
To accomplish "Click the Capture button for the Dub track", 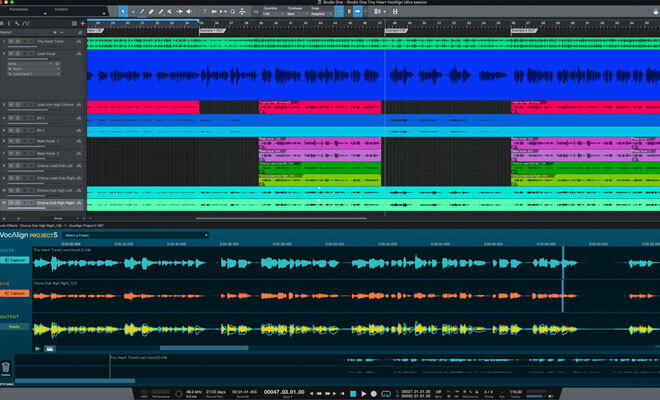I will tap(17, 294).
